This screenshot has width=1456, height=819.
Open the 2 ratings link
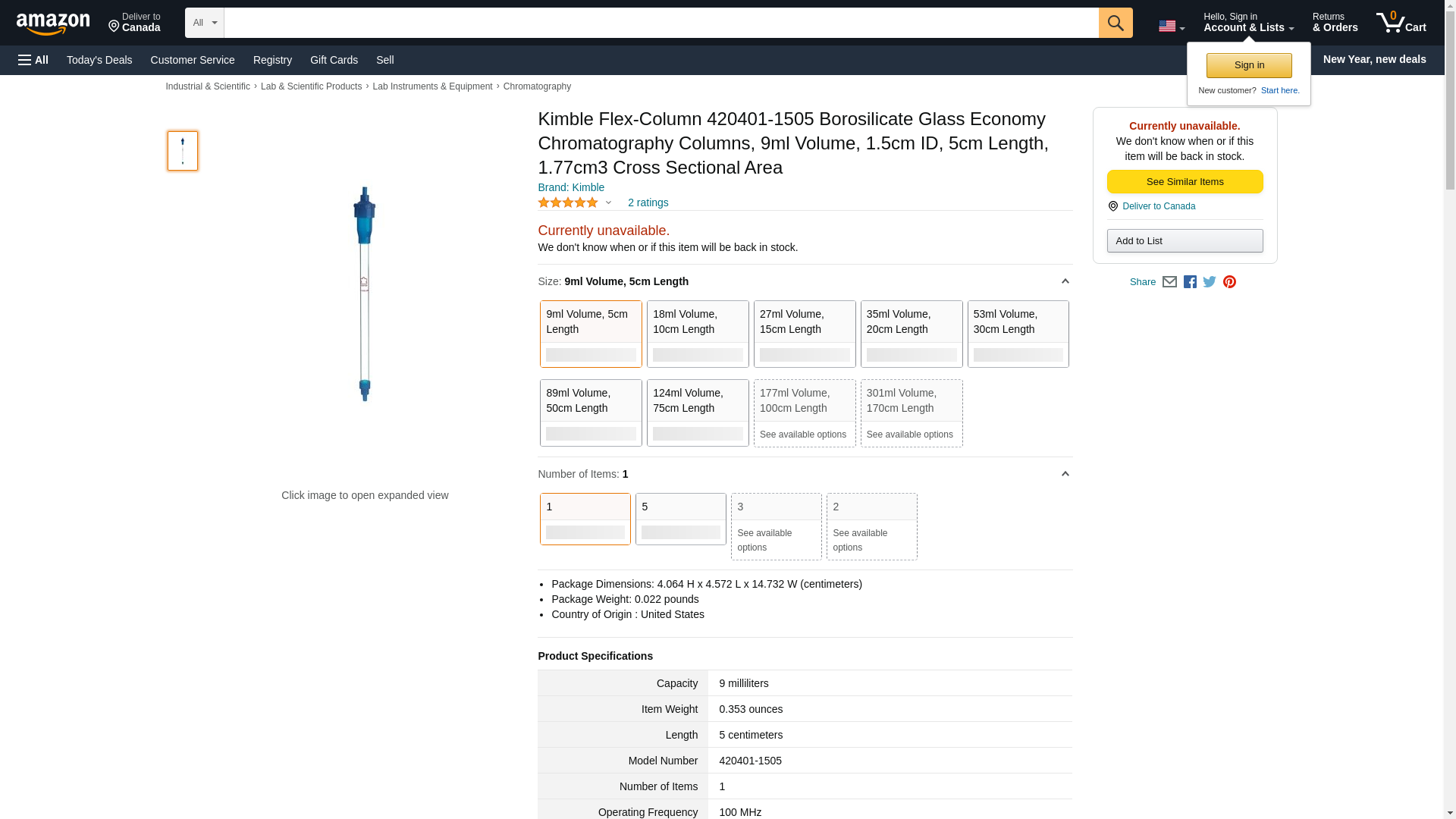pos(648,203)
